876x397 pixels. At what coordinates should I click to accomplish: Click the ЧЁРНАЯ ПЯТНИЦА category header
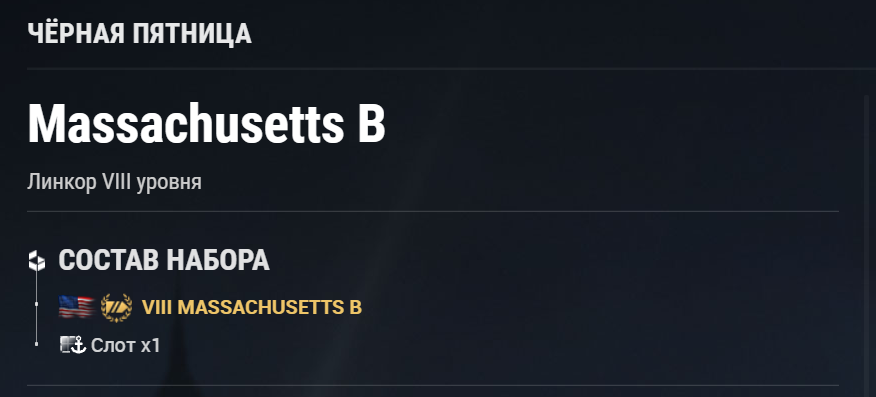click(x=140, y=34)
